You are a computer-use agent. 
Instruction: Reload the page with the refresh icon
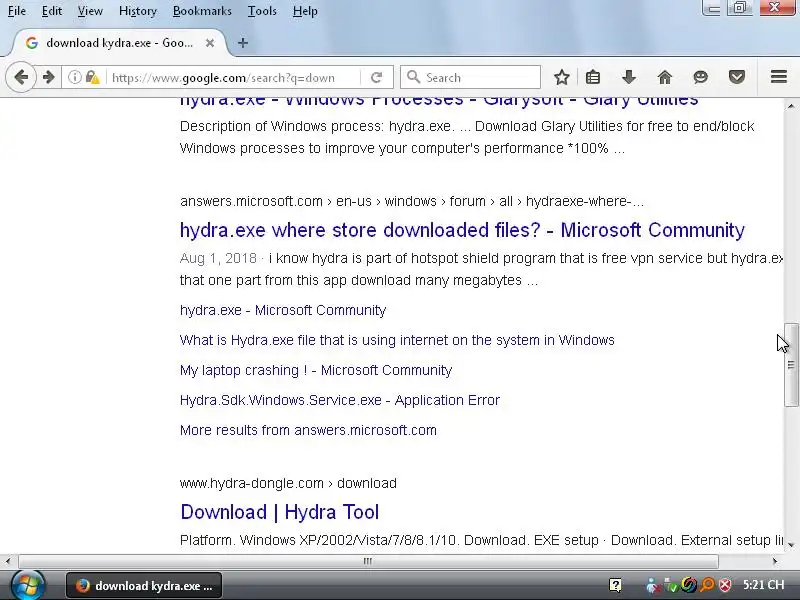click(x=377, y=78)
